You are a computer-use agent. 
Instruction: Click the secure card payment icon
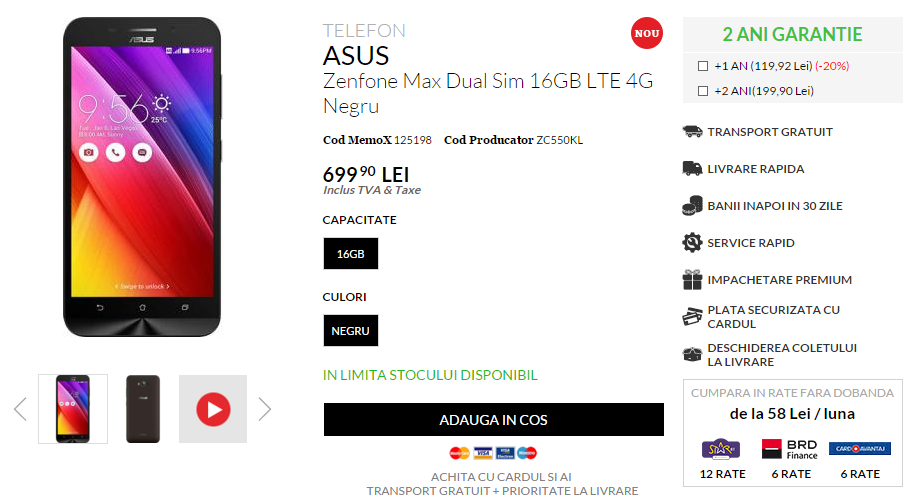click(692, 317)
